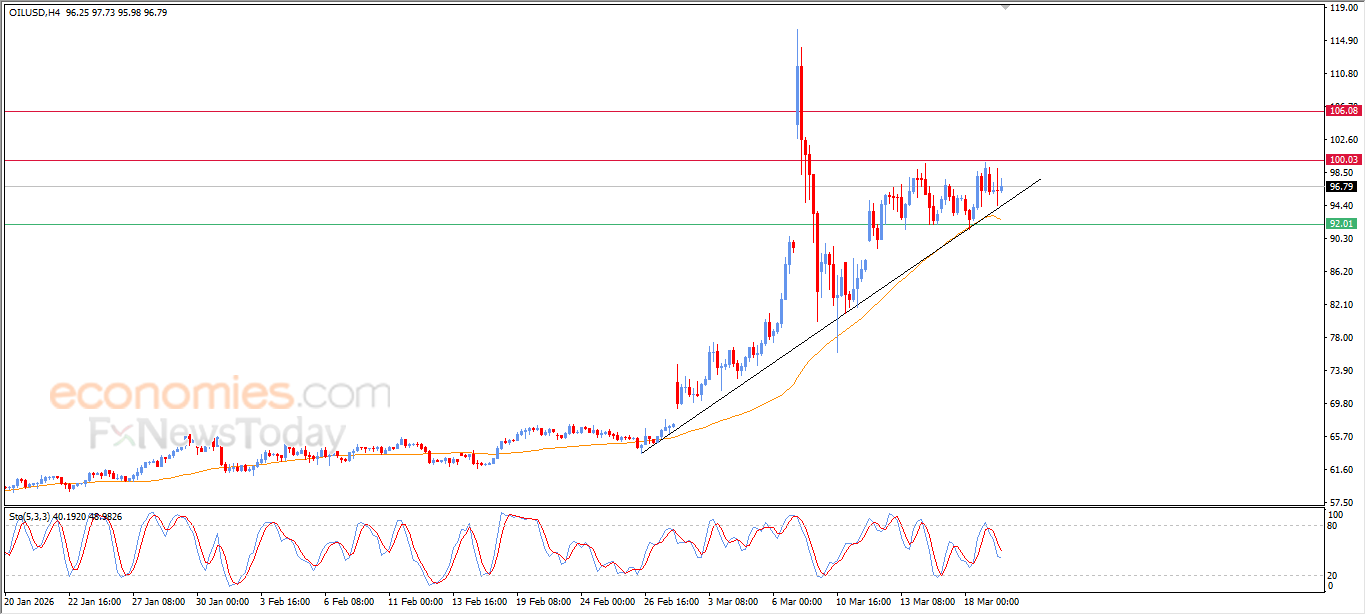Click the 27 Jan 08:00 date label
Image resolution: width=1366 pixels, height=615 pixels.
click(158, 602)
